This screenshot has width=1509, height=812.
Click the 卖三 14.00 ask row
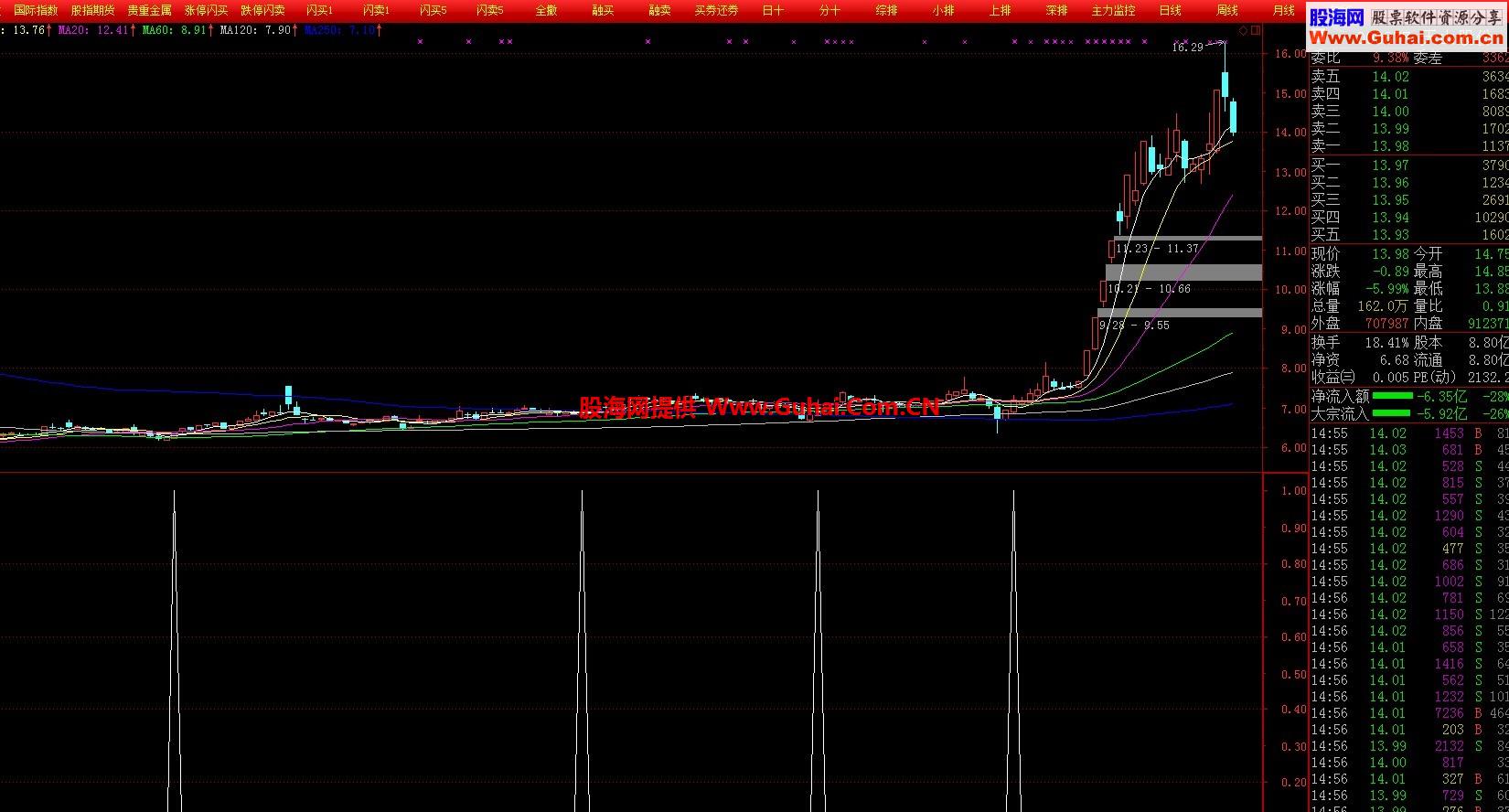[x=1408, y=112]
